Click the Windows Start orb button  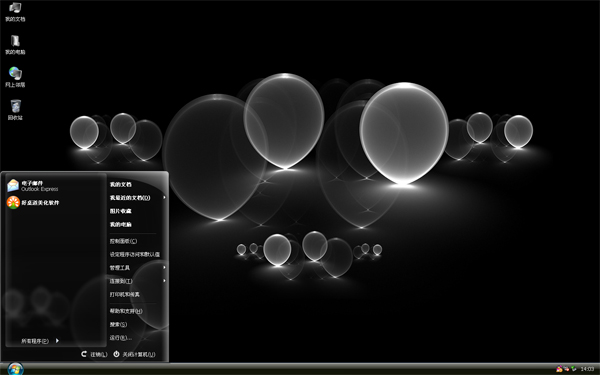pyautogui.click(x=15, y=369)
